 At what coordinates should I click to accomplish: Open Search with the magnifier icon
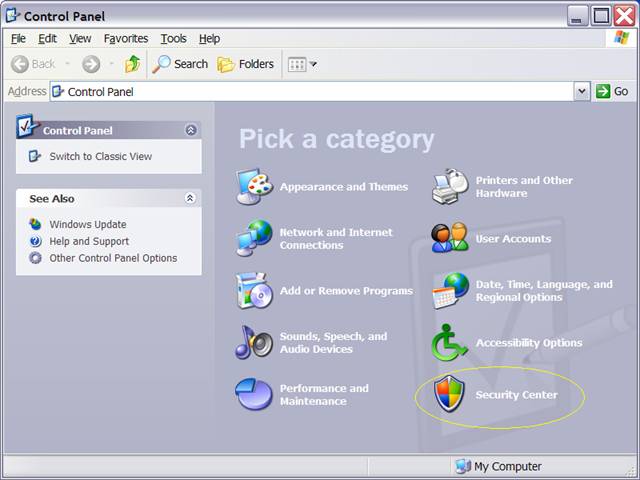161,64
